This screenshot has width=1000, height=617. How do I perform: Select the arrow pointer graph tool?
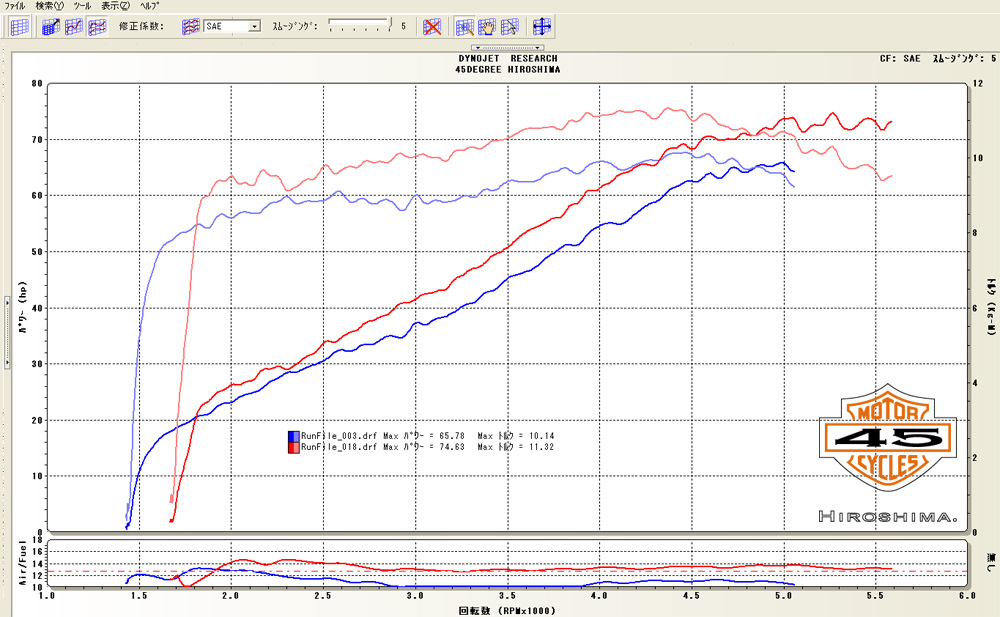pyautogui.click(x=509, y=27)
